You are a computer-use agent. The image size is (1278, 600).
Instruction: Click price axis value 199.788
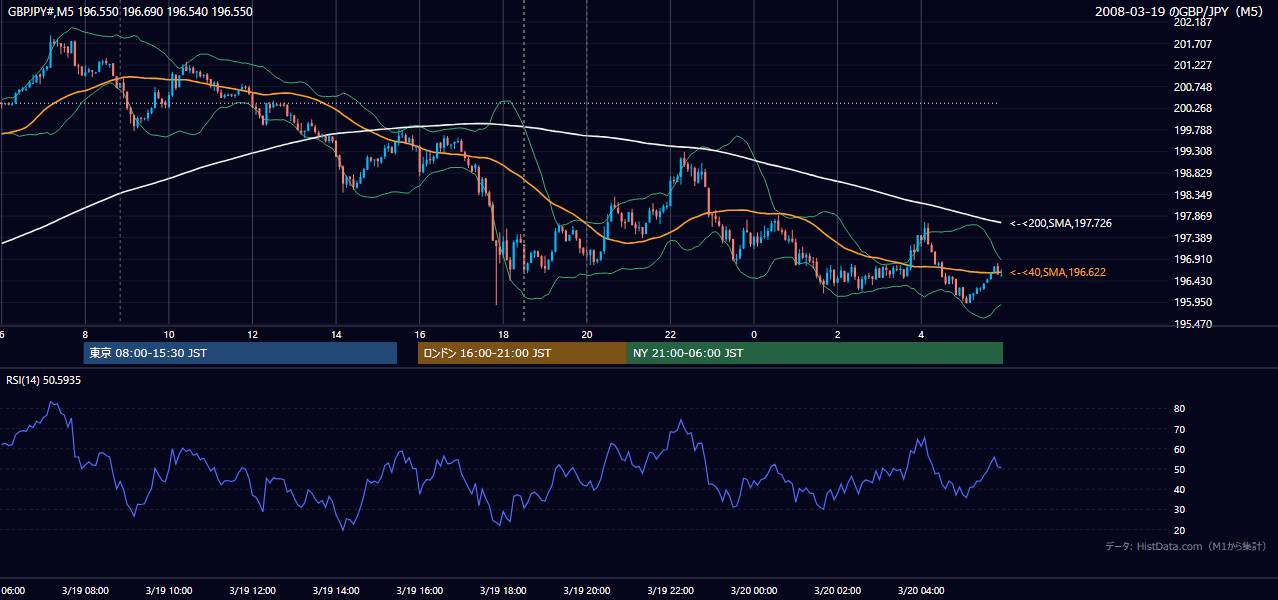1192,130
